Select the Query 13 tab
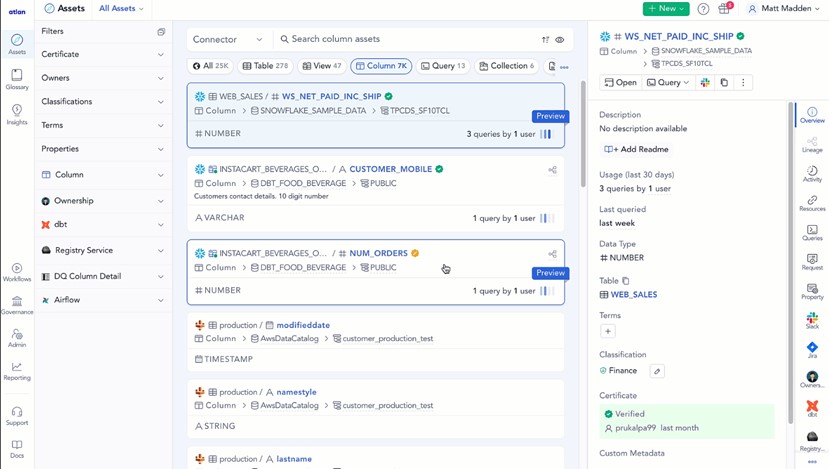 443,66
